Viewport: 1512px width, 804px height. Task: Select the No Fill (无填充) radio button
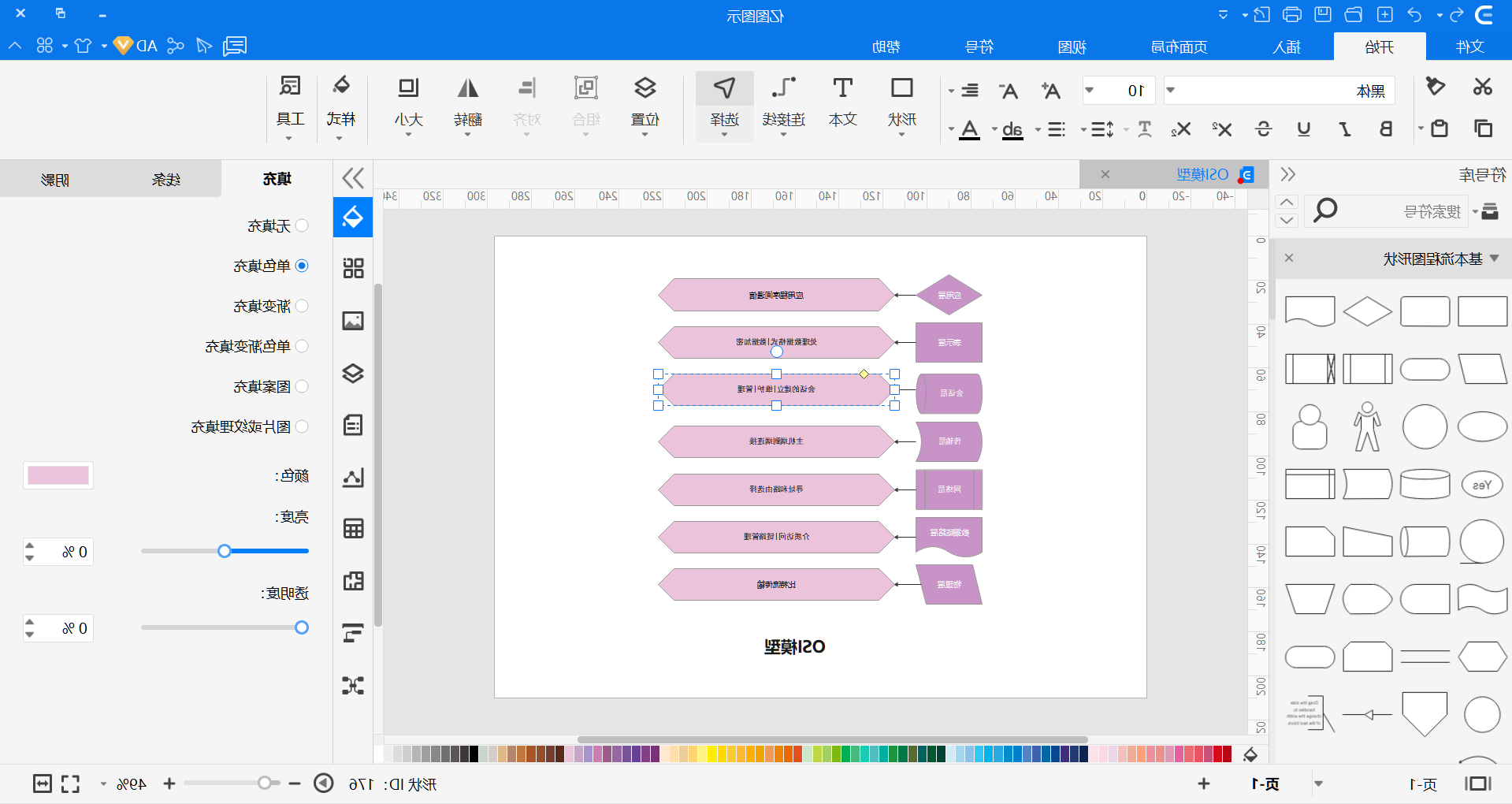pyautogui.click(x=302, y=226)
